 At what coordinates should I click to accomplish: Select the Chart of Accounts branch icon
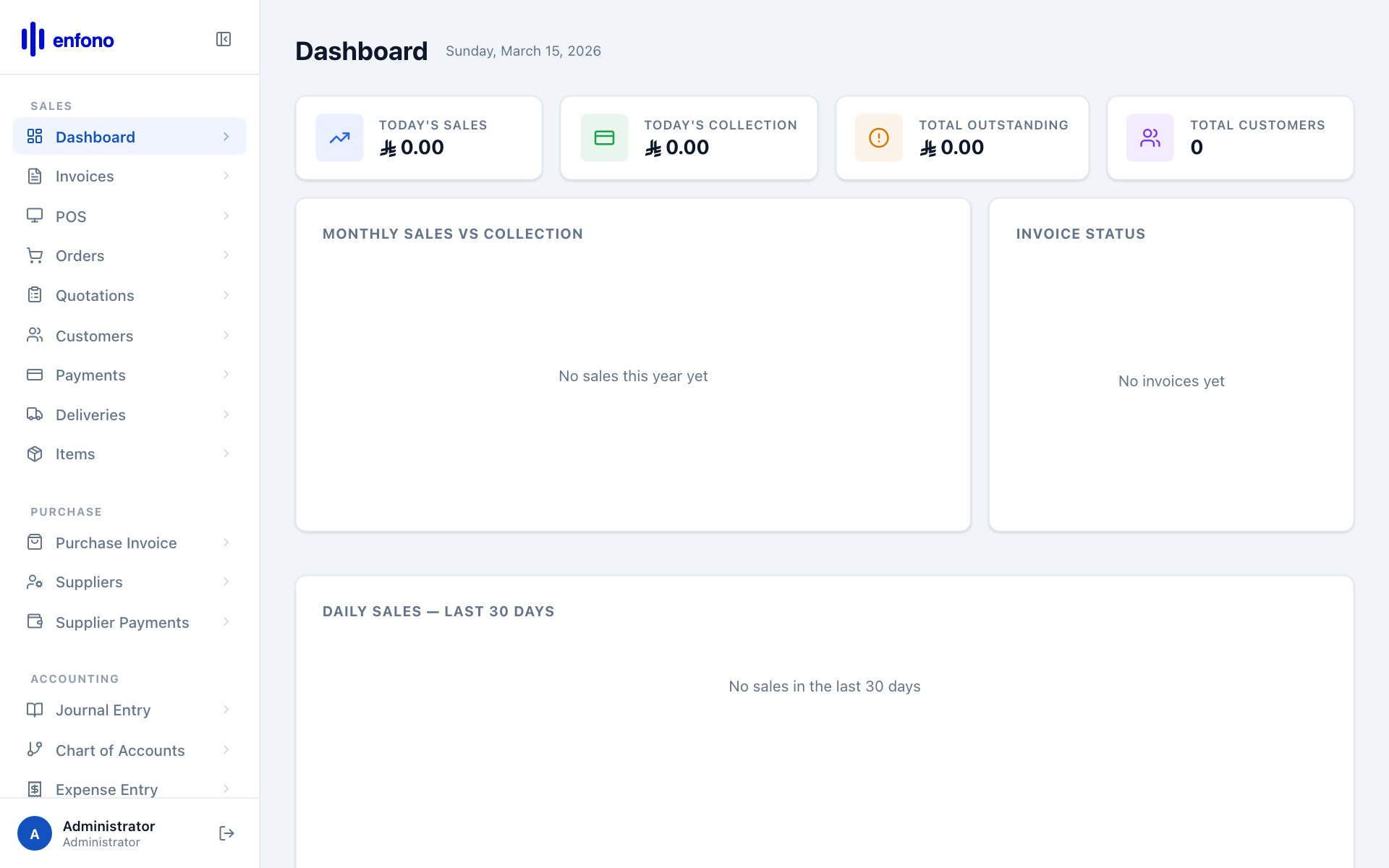tap(35, 750)
